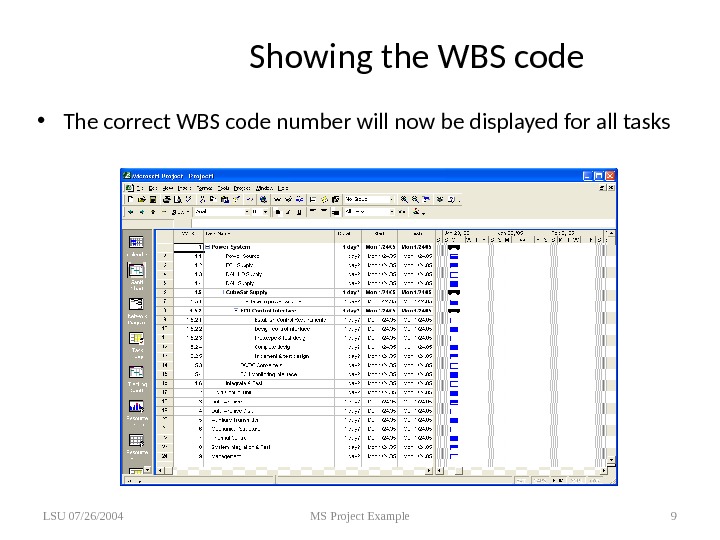720x540 pixels.
Task: Click the Open file toolbar icon
Action: click(142, 199)
